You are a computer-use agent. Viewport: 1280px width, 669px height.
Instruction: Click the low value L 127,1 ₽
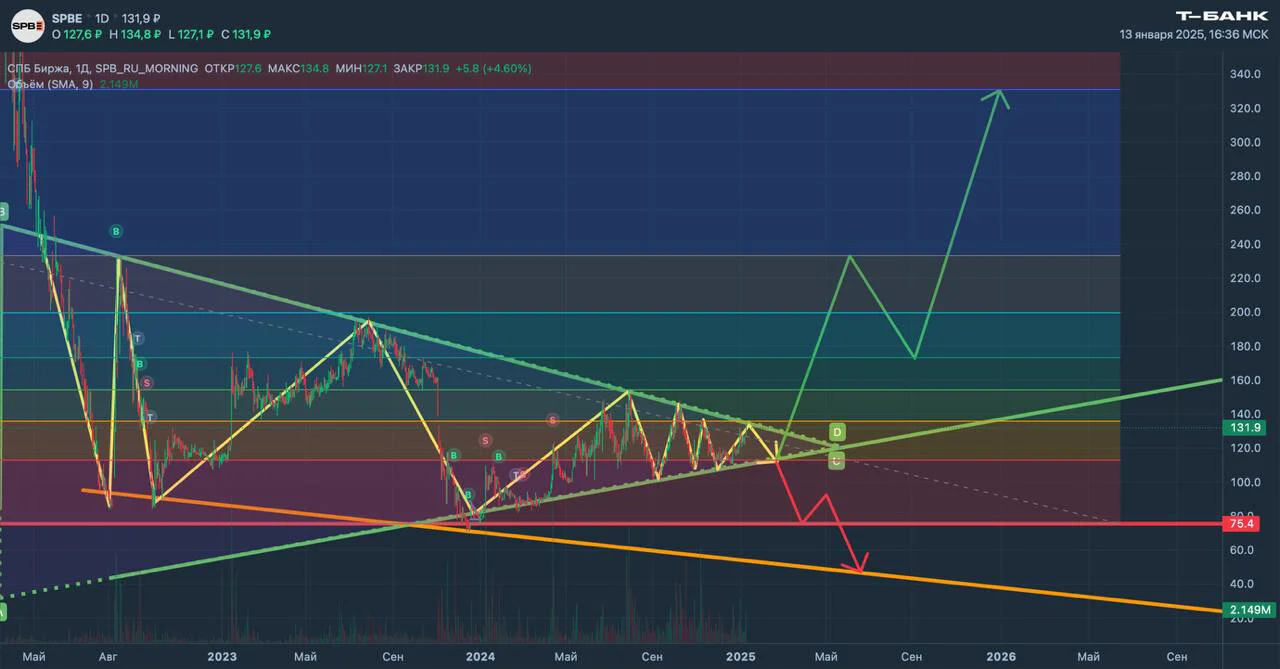(x=190, y=35)
